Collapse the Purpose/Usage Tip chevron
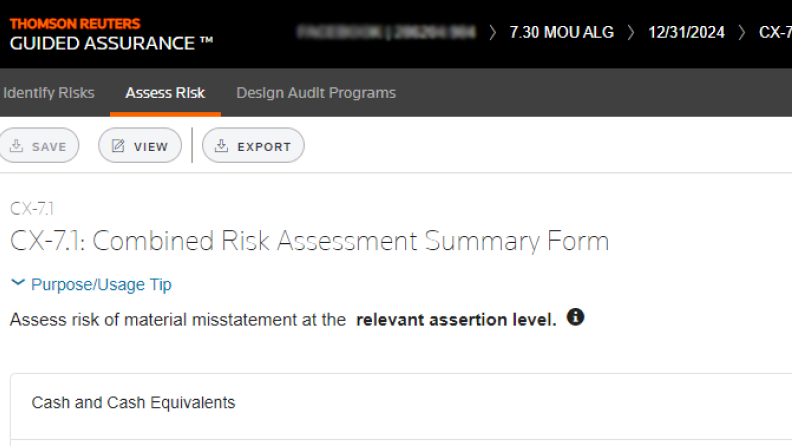 tap(18, 284)
